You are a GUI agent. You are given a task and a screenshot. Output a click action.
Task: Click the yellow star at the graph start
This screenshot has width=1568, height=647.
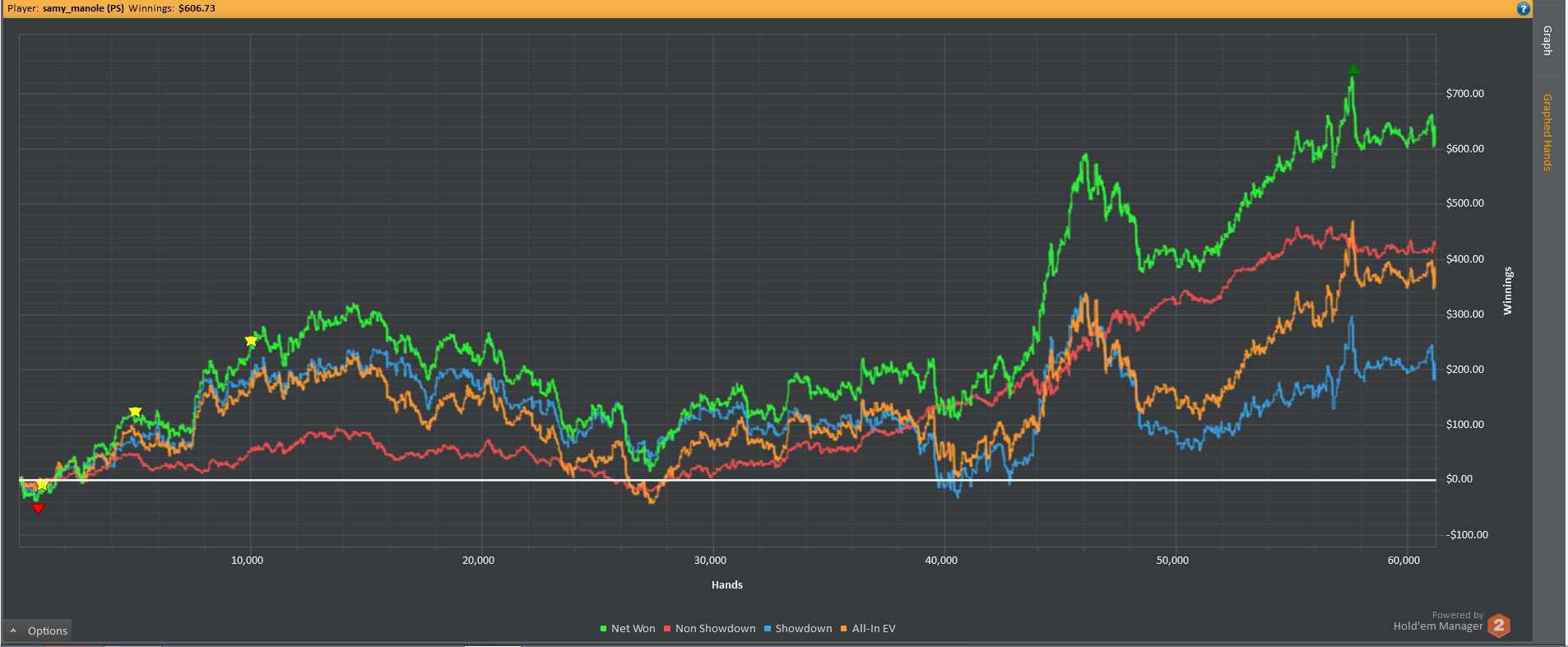(x=42, y=485)
